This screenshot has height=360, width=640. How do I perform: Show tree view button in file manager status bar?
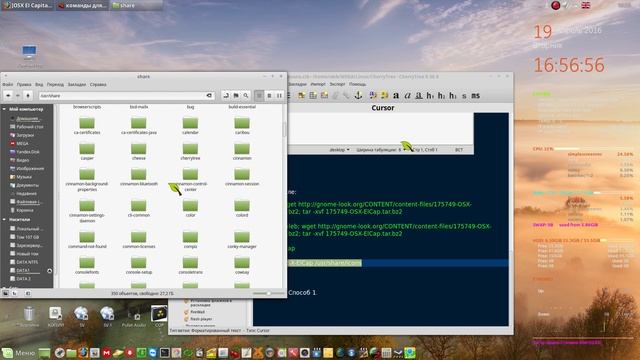click(14, 293)
